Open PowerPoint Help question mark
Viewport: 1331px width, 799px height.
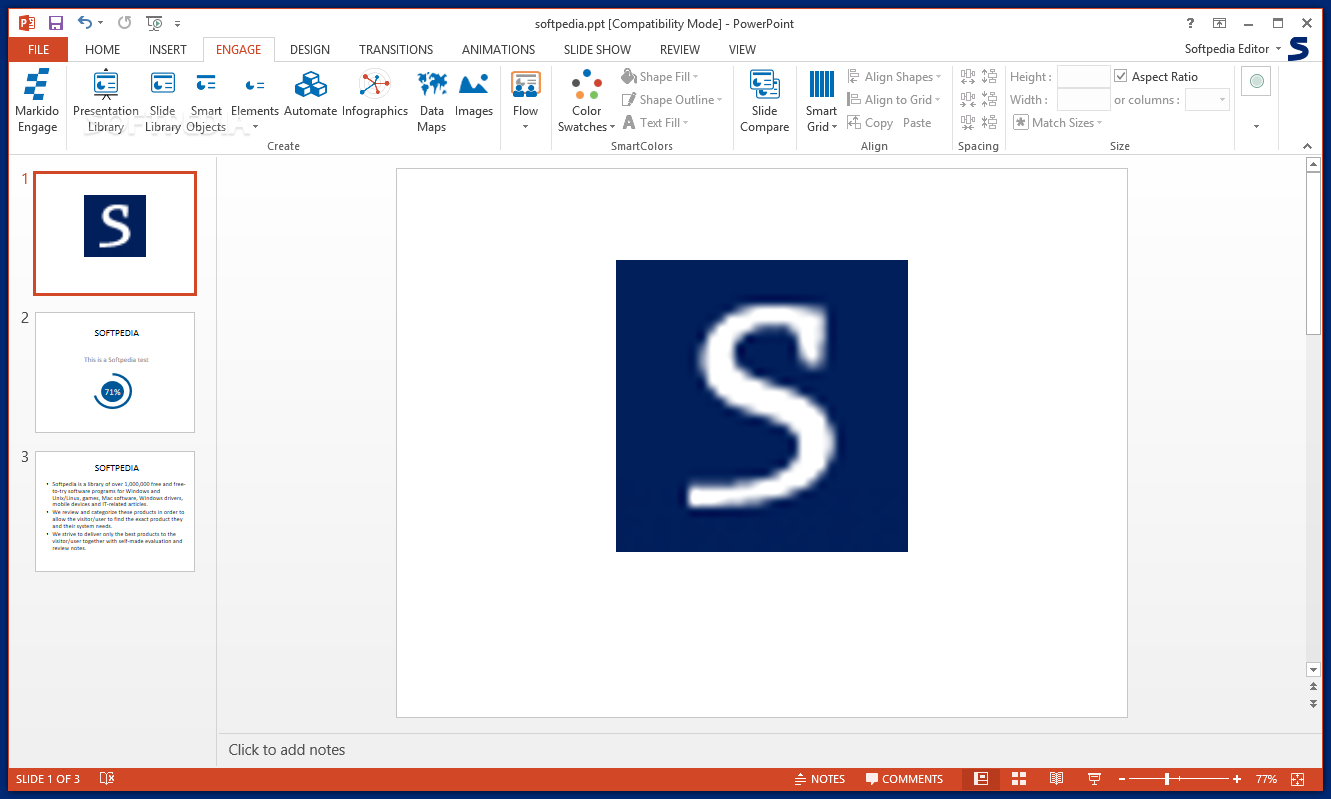(1190, 23)
